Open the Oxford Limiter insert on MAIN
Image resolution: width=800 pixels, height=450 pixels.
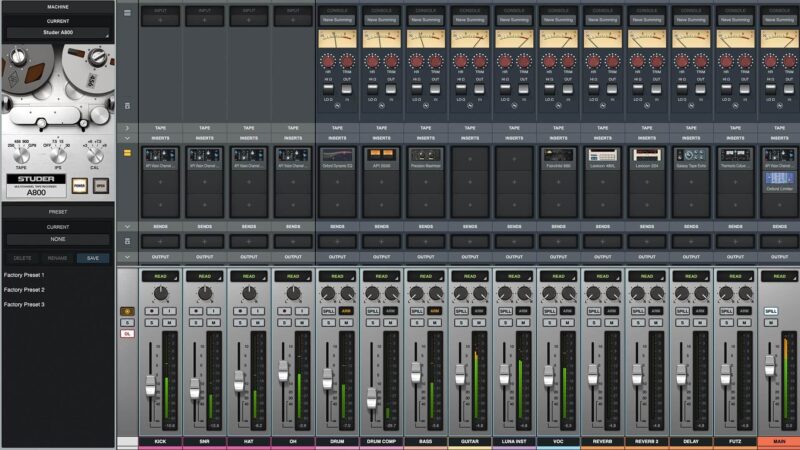tap(779, 178)
